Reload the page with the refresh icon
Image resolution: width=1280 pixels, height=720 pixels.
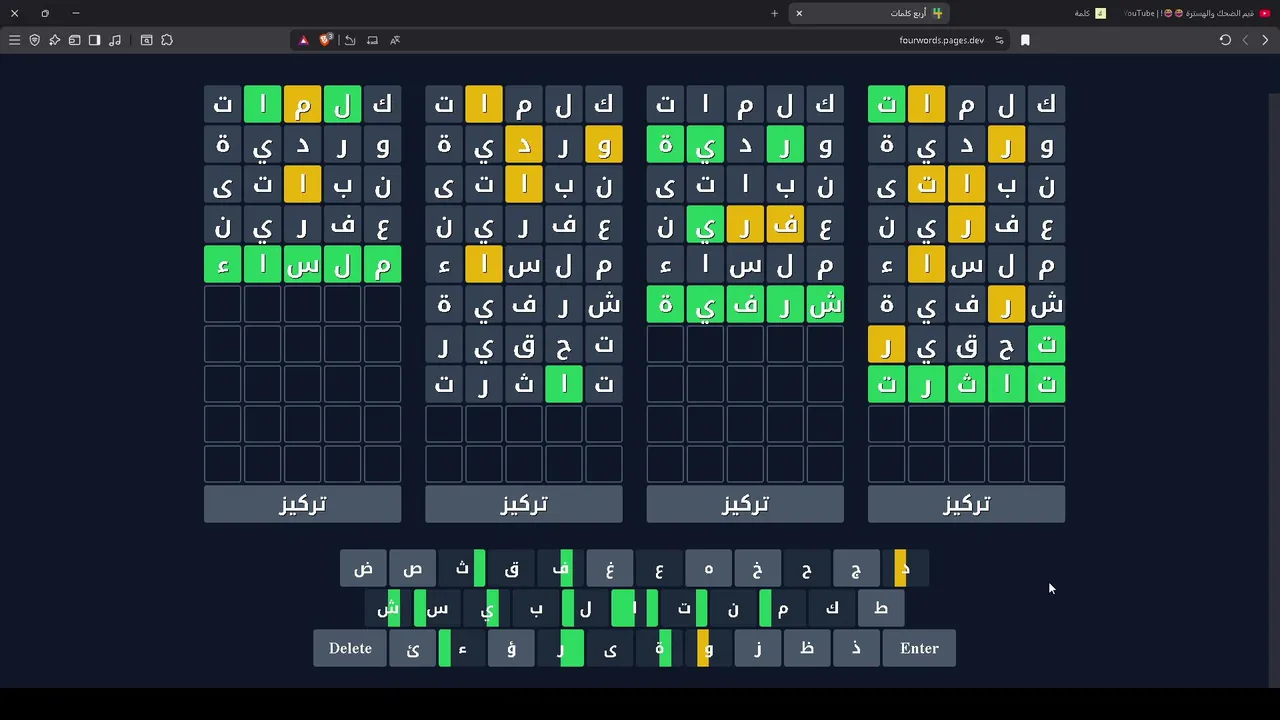[1225, 40]
